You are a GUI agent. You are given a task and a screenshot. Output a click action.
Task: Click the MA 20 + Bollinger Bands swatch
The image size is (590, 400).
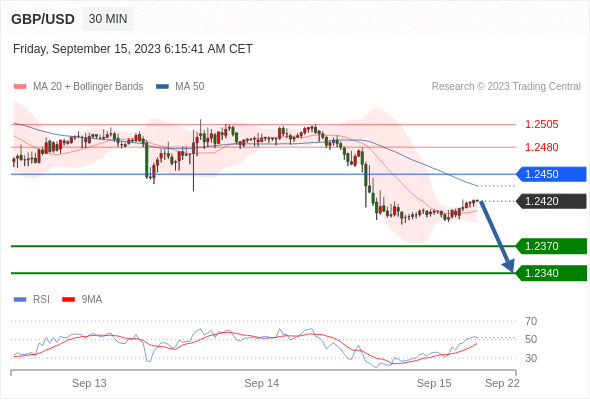click(x=20, y=87)
